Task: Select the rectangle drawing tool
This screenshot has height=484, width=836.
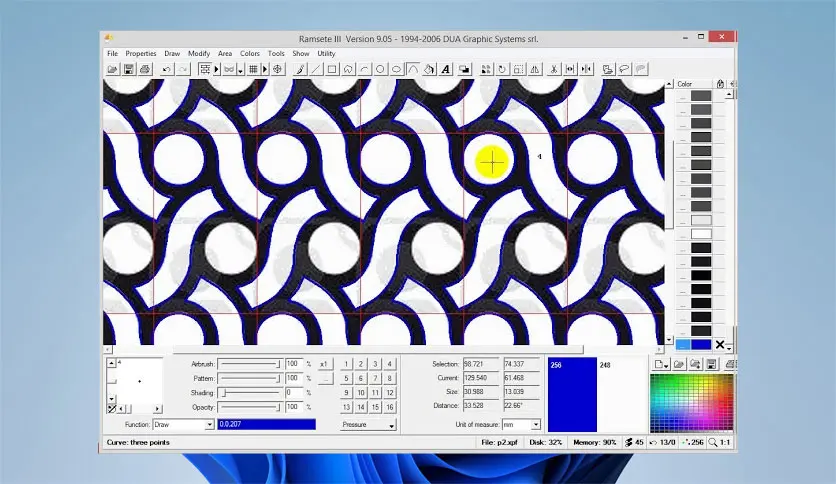Action: point(332,69)
